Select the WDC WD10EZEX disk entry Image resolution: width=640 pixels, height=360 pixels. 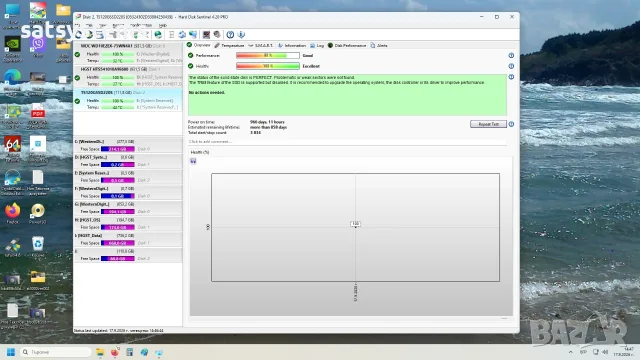[x=128, y=53]
